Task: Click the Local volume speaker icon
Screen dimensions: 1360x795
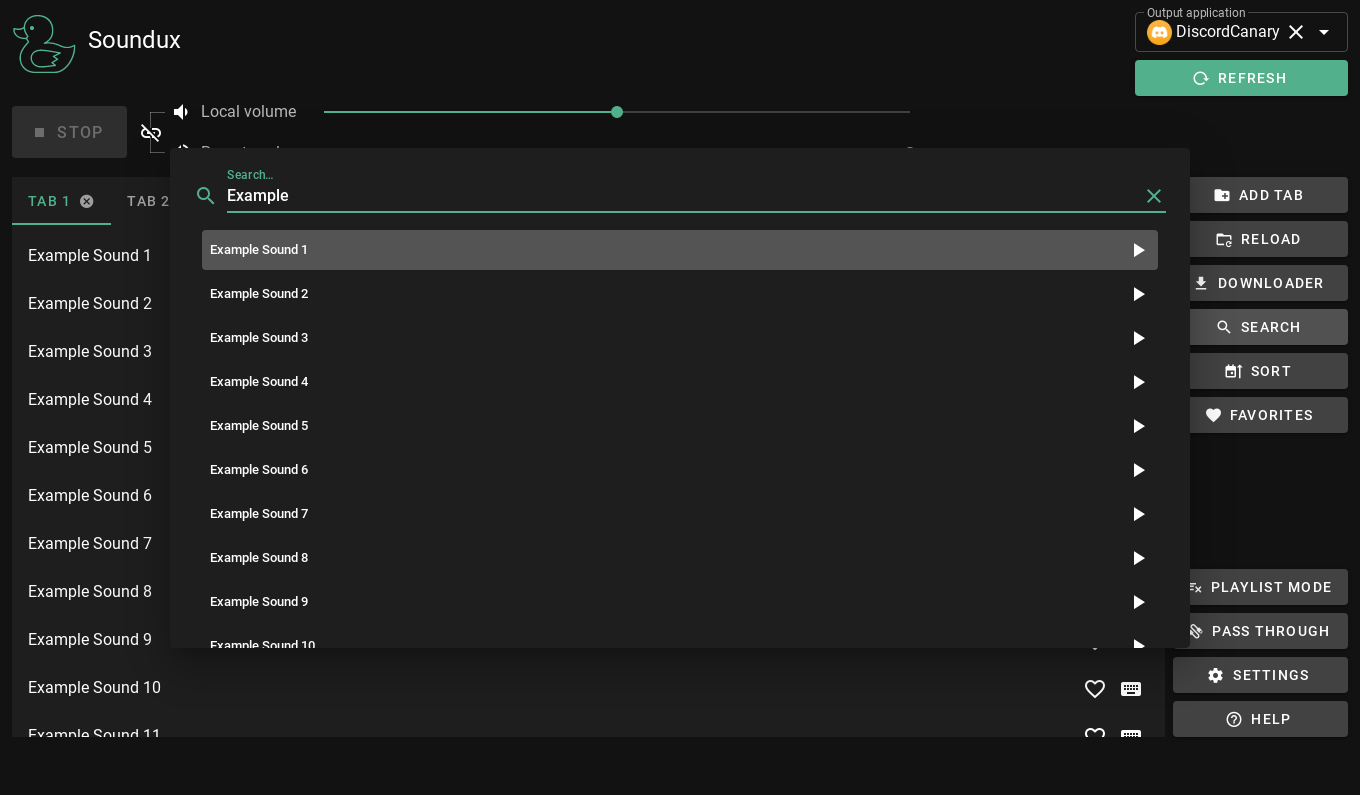Action: click(181, 112)
